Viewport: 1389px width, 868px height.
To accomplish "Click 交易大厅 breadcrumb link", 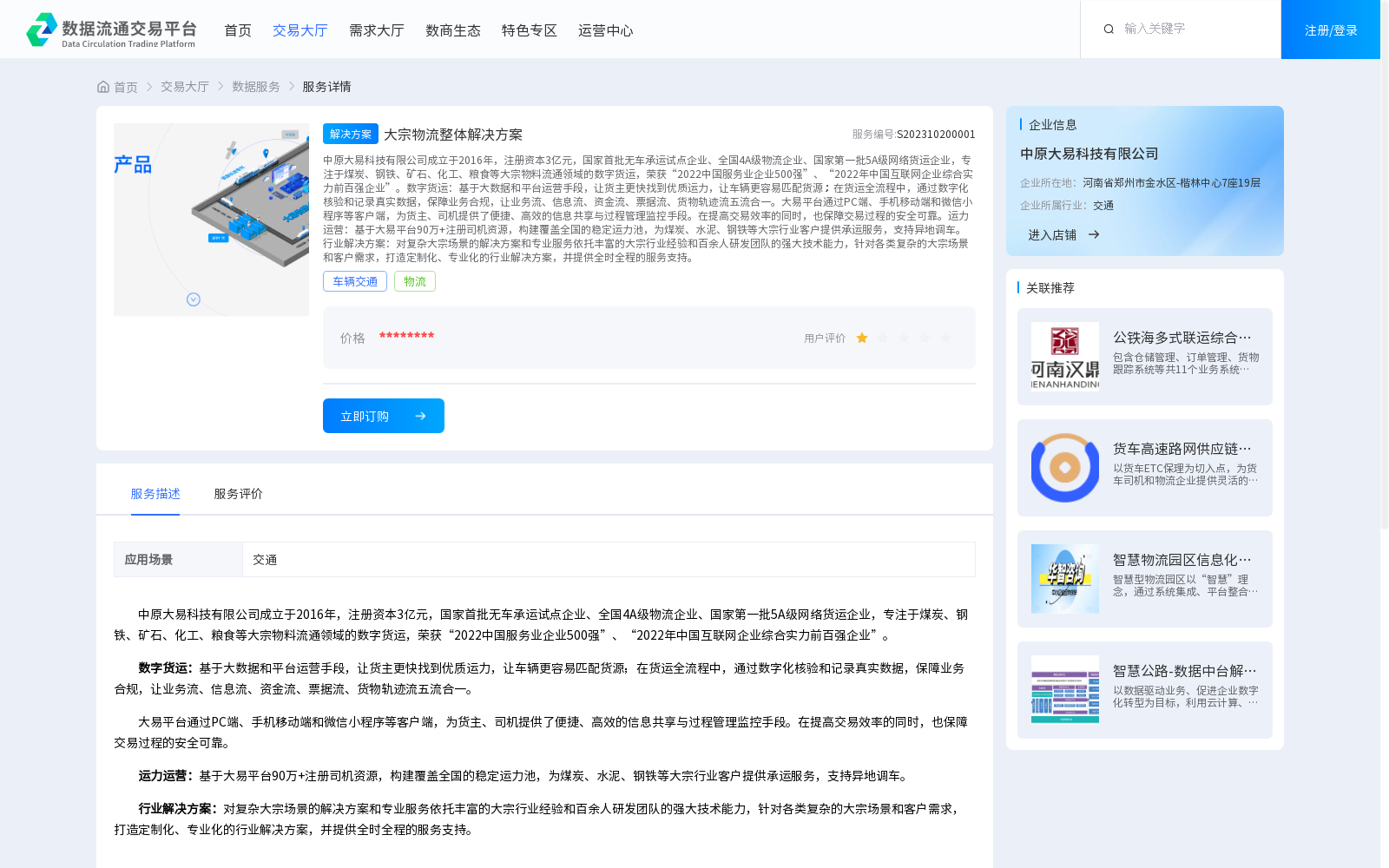I will [185, 87].
